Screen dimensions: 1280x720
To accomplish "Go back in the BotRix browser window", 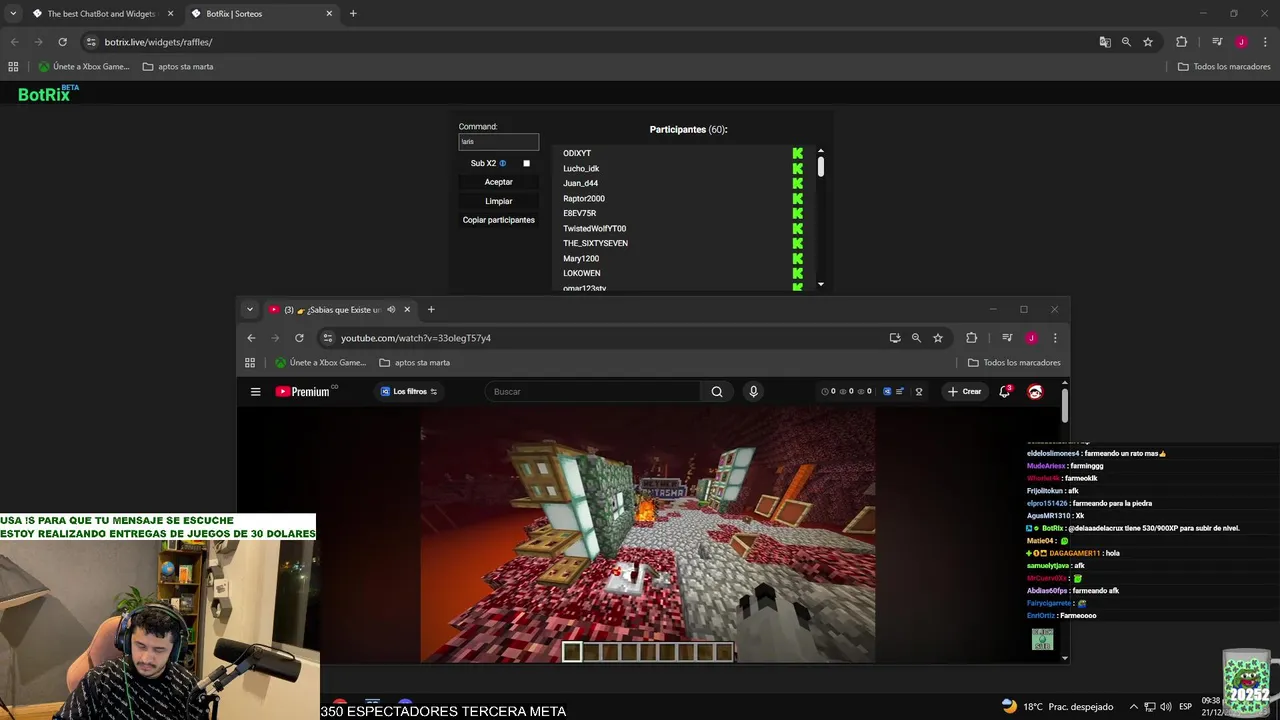I will (x=14, y=42).
